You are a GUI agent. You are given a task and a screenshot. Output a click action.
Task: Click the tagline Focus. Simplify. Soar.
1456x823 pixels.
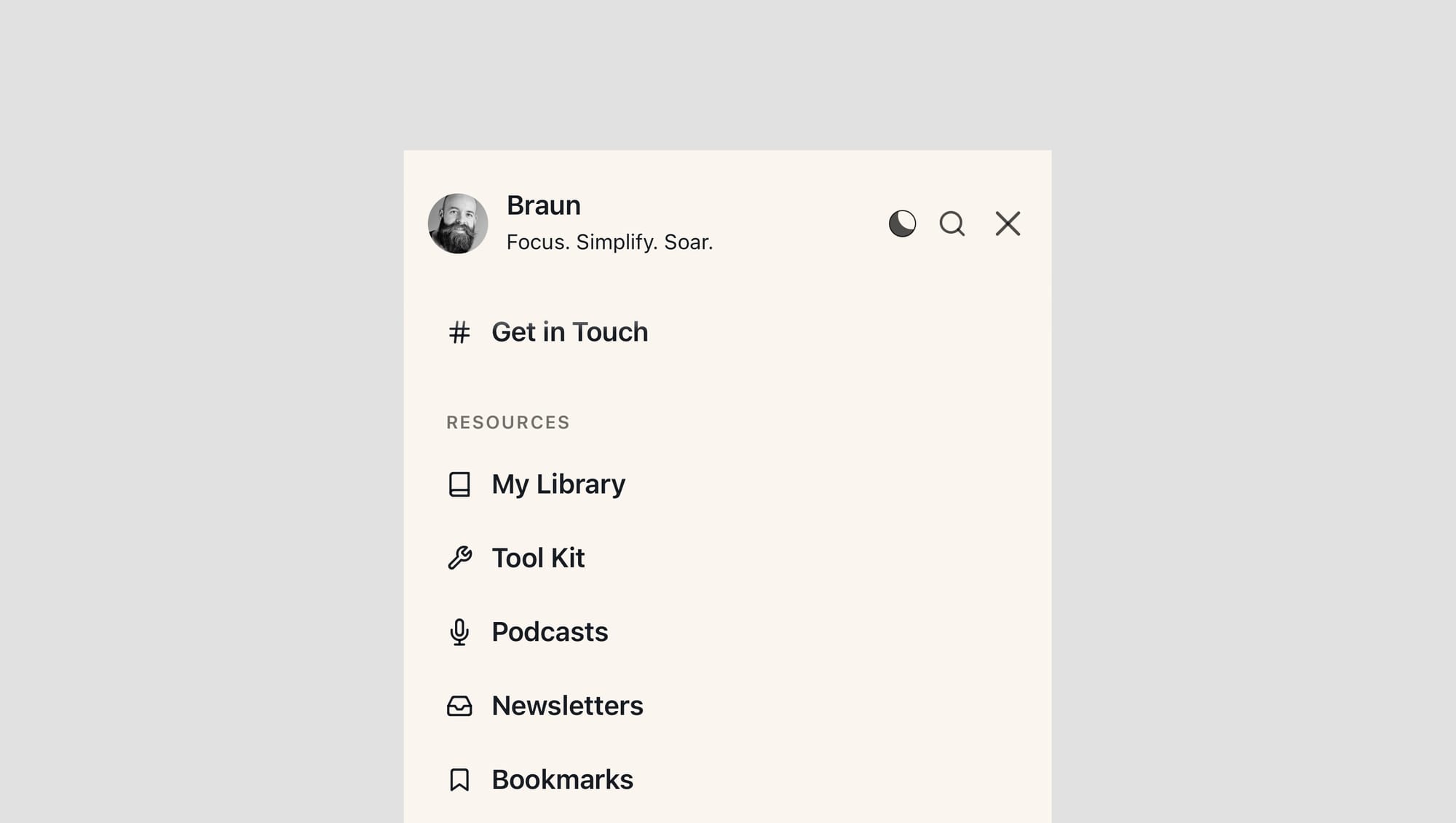tap(610, 242)
